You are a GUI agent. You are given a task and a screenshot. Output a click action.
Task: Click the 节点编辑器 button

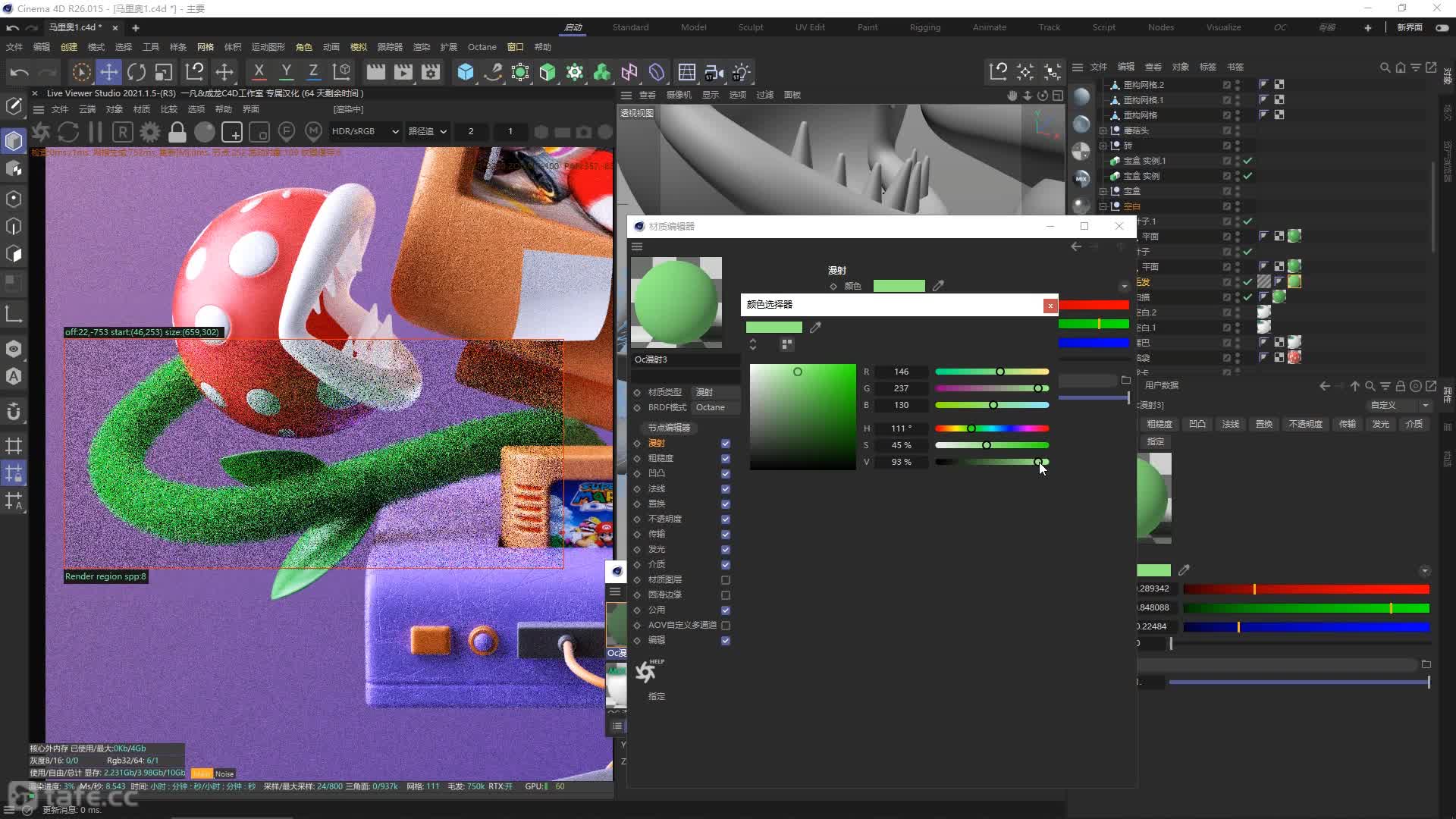click(x=669, y=428)
